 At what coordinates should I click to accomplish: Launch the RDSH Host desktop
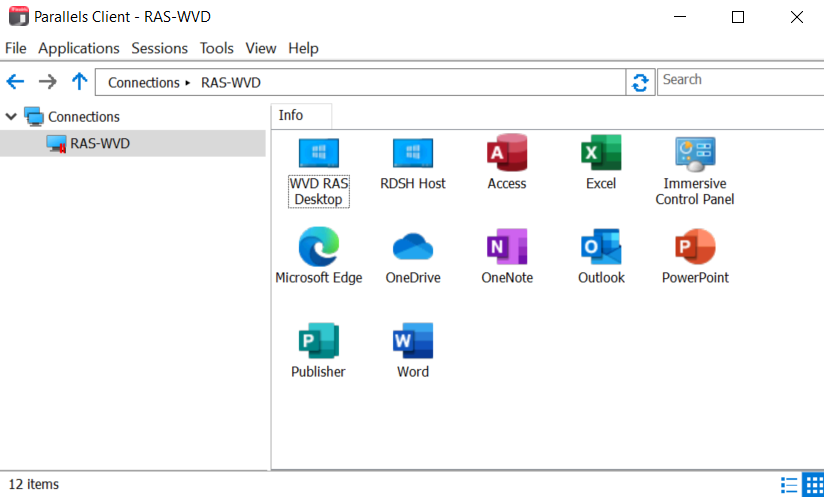click(413, 153)
